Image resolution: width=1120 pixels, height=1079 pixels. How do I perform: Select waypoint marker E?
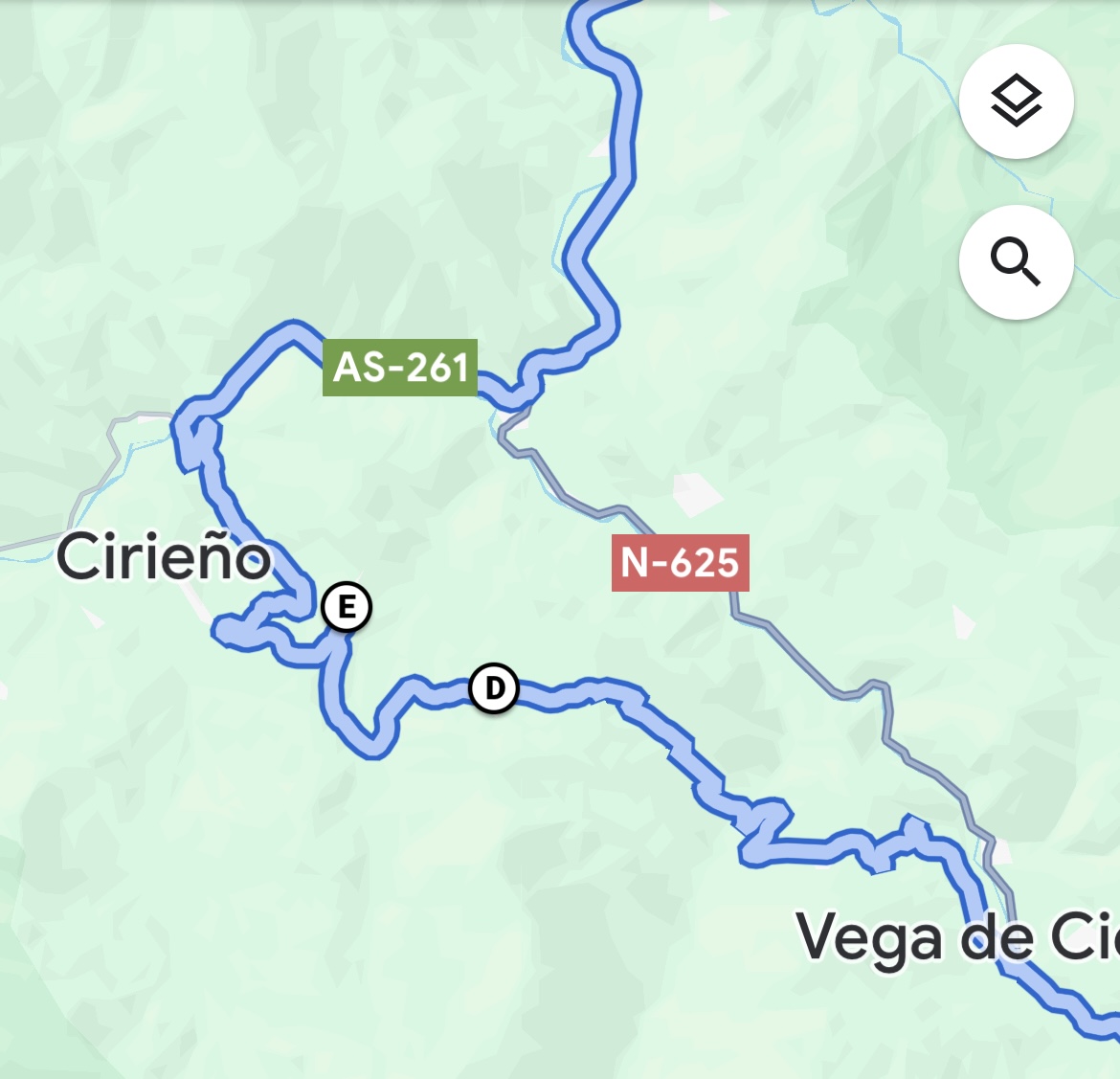[x=347, y=607]
